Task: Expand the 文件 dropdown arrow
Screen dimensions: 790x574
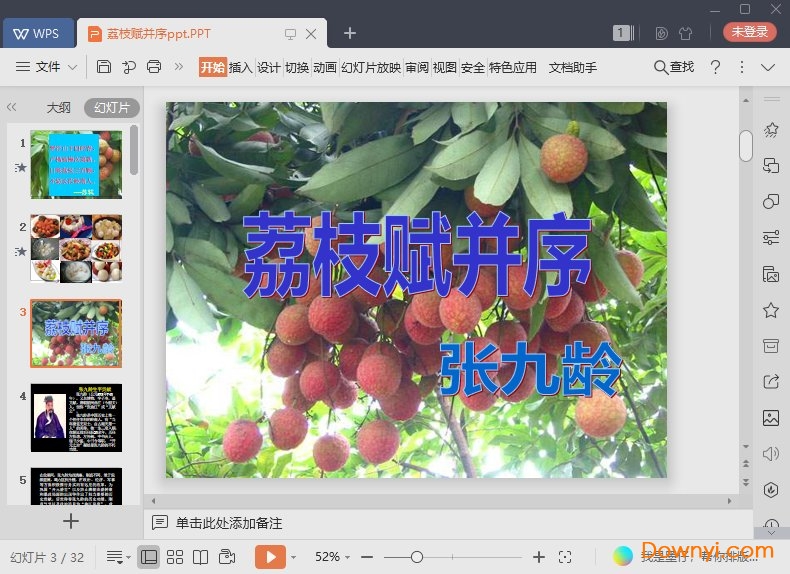Action: 73,67
